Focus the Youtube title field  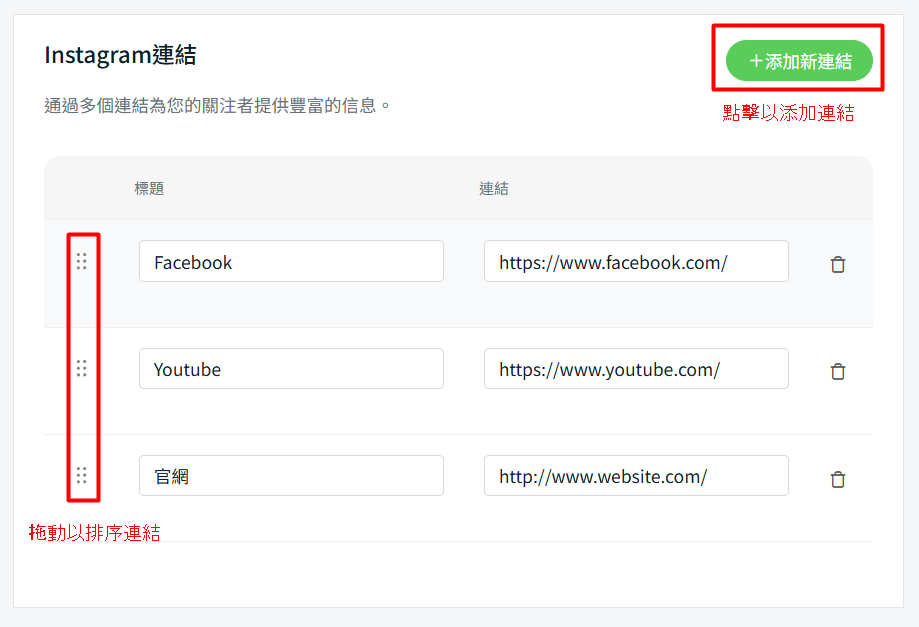tap(291, 369)
